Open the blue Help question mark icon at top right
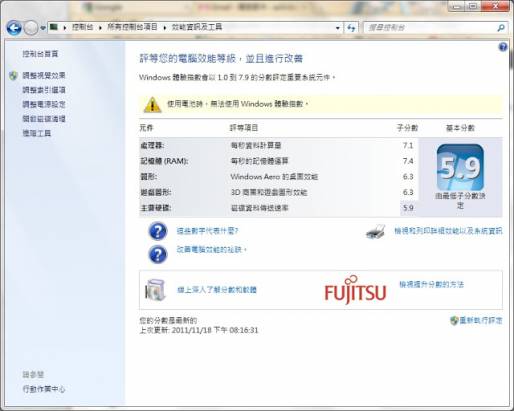The width and height of the screenshot is (514, 411). pos(503,47)
